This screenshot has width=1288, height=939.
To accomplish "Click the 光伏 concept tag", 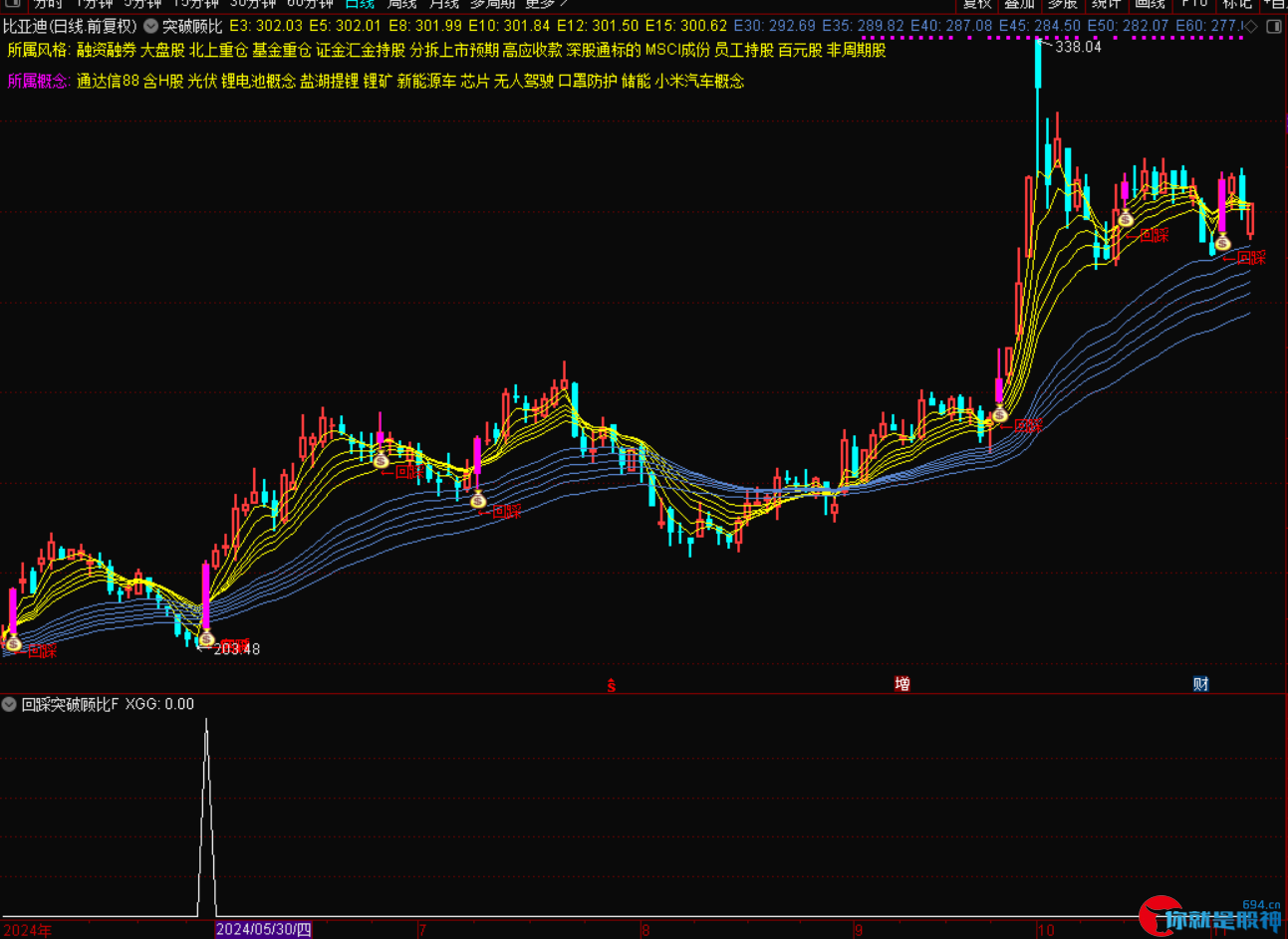I will [x=202, y=82].
